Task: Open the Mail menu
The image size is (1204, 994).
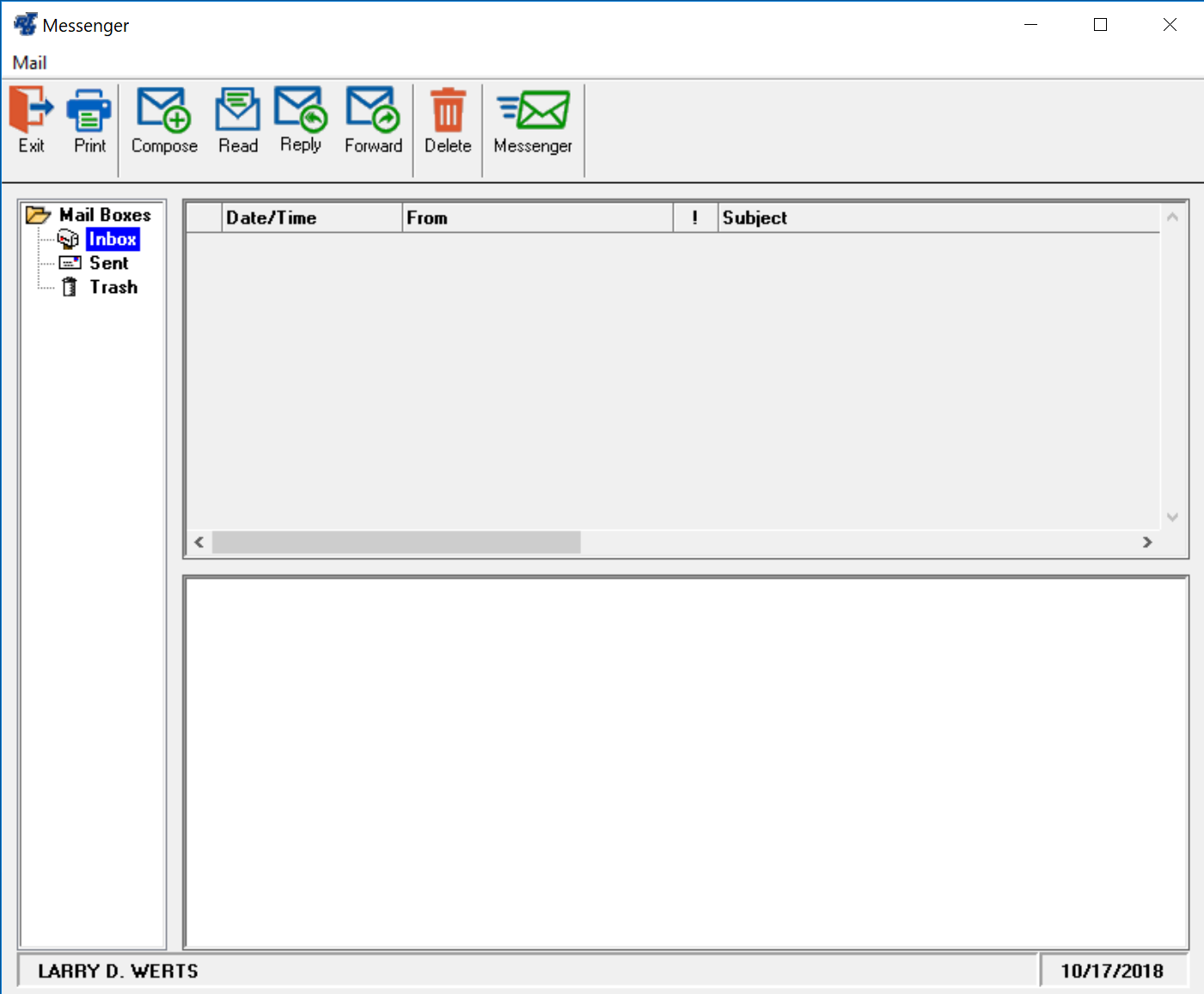Action: tap(29, 63)
